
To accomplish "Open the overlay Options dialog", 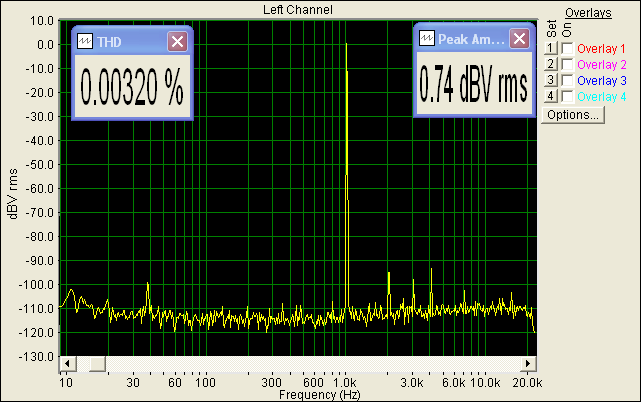I will [573, 115].
